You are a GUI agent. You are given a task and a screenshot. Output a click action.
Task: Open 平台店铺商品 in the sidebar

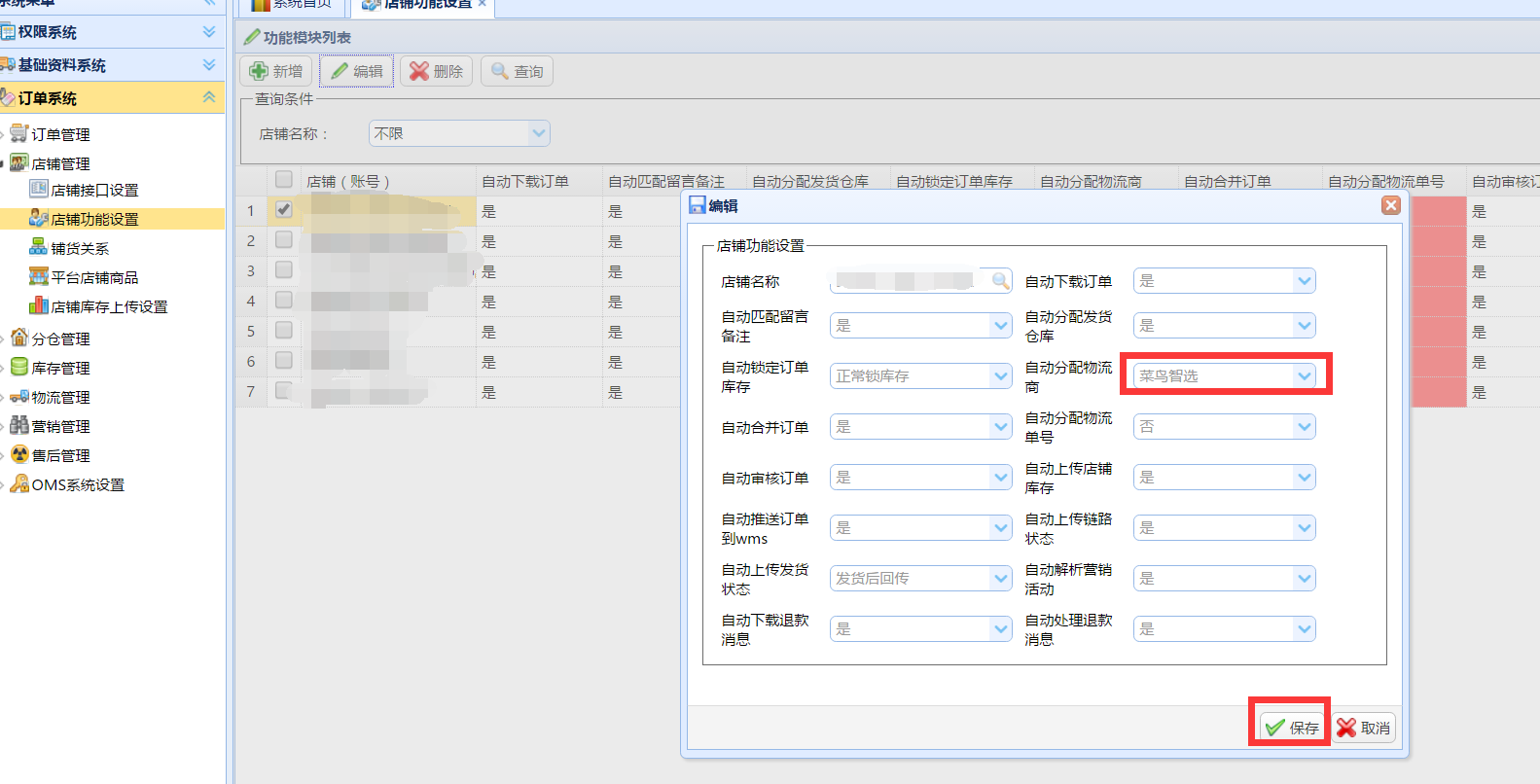(x=94, y=277)
